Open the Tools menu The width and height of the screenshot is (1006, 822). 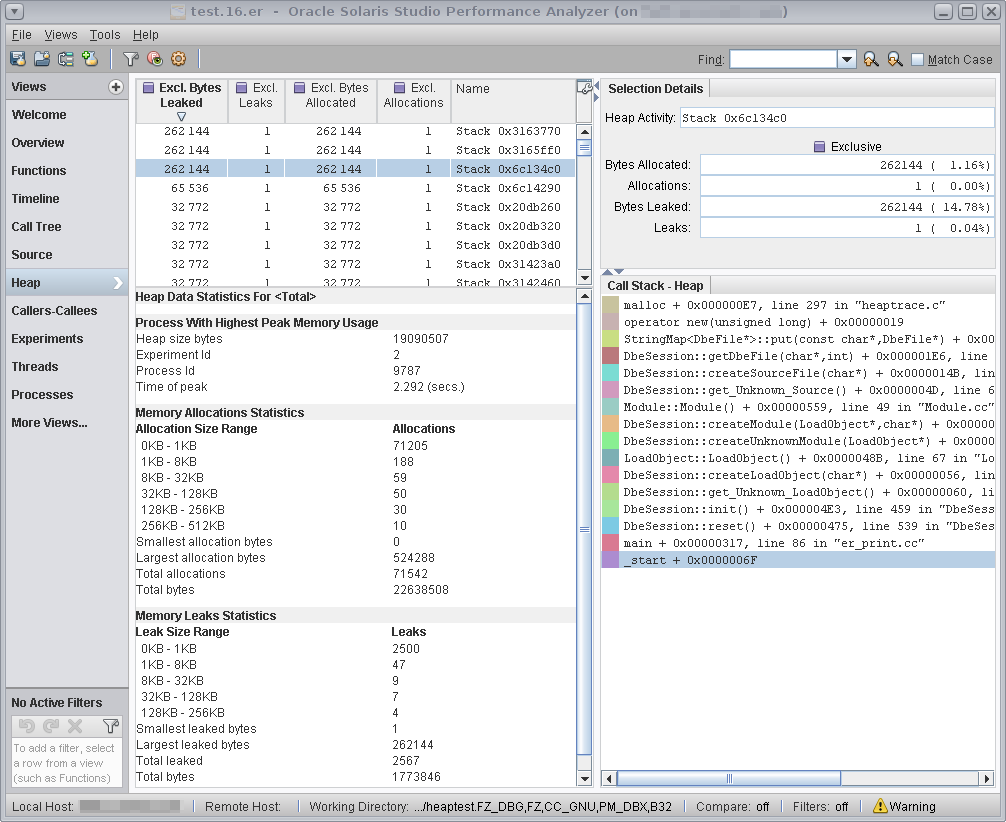(x=105, y=35)
